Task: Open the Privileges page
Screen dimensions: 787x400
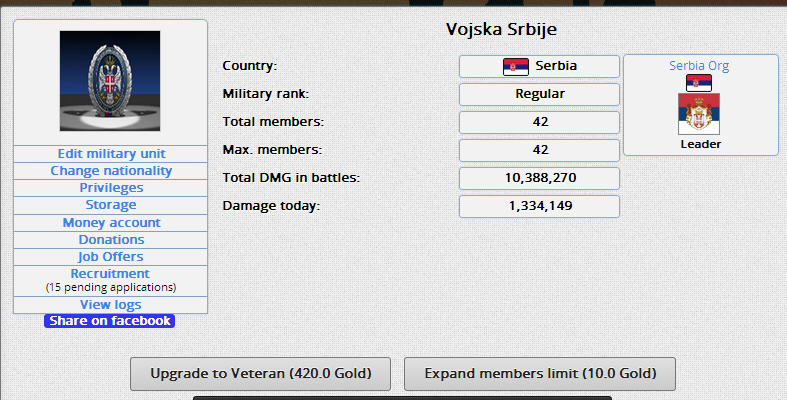Action: [111, 188]
